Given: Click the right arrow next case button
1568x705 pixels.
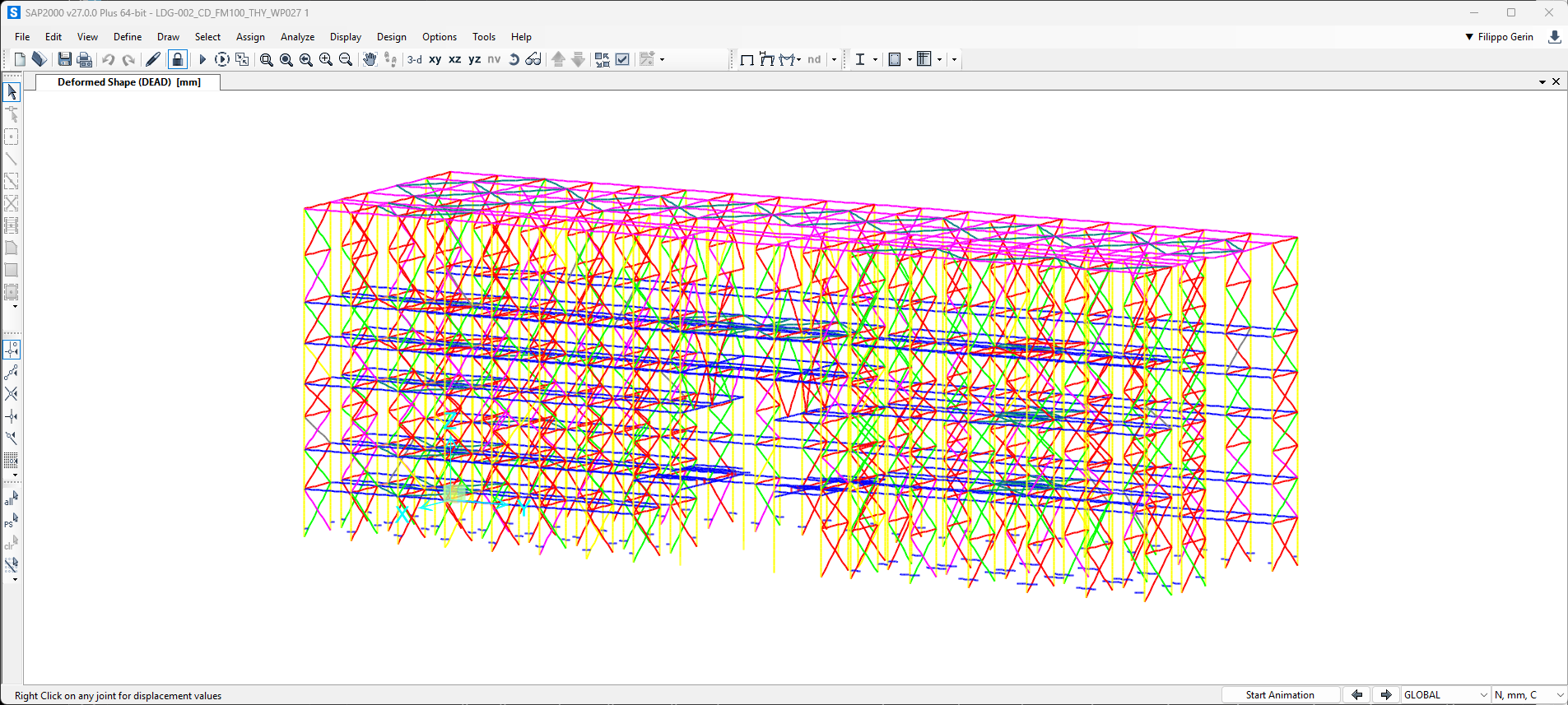Looking at the screenshot, I should point(1386,695).
